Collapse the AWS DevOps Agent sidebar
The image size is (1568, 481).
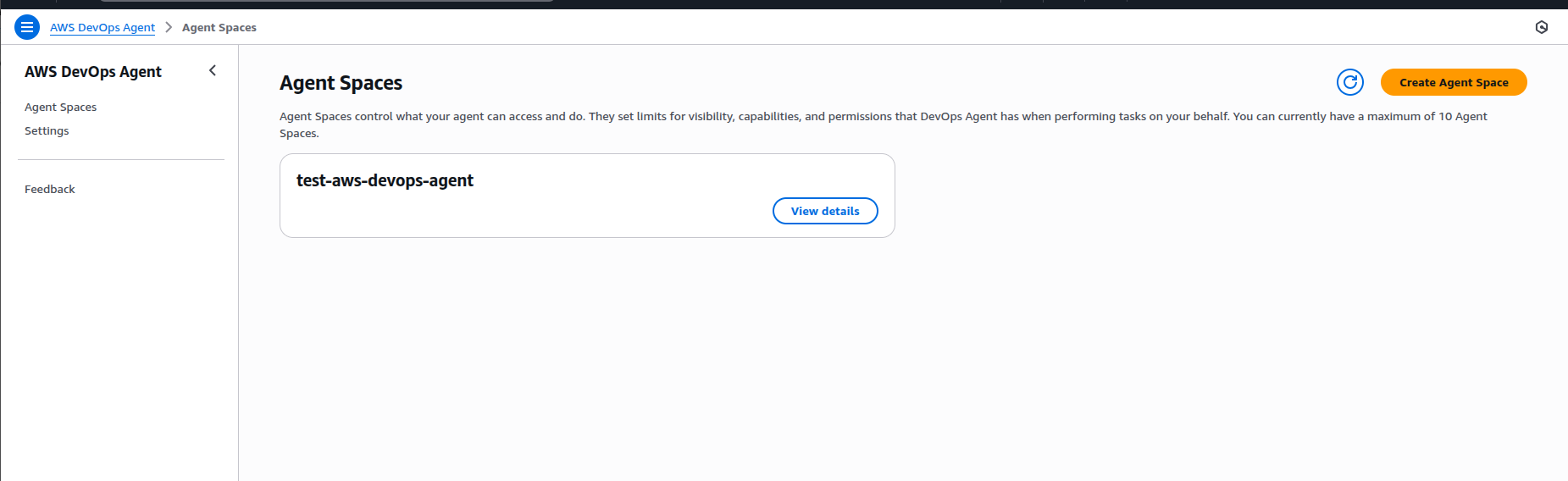213,71
